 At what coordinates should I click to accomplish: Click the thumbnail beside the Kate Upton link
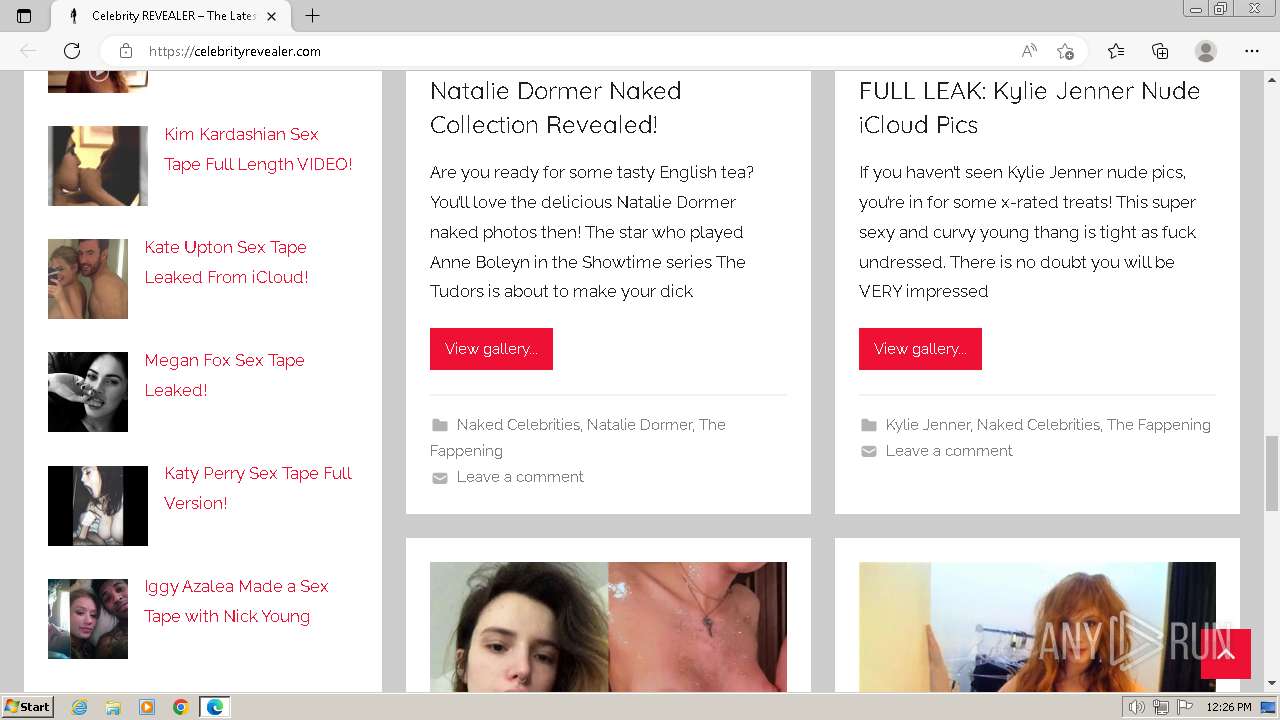tap(88, 279)
